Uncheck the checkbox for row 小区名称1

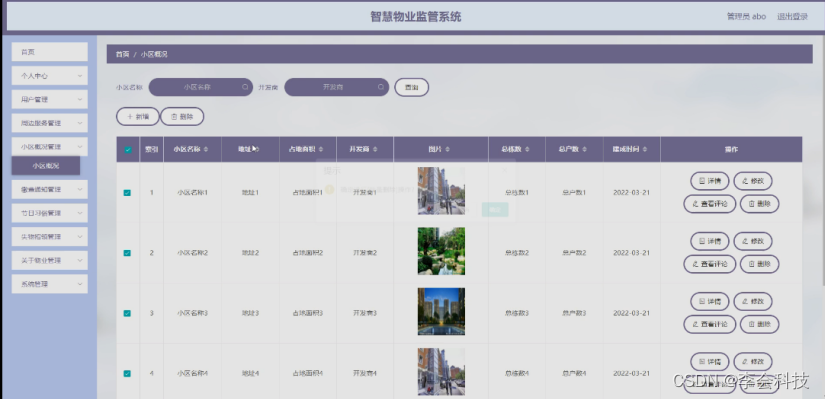tap(127, 193)
